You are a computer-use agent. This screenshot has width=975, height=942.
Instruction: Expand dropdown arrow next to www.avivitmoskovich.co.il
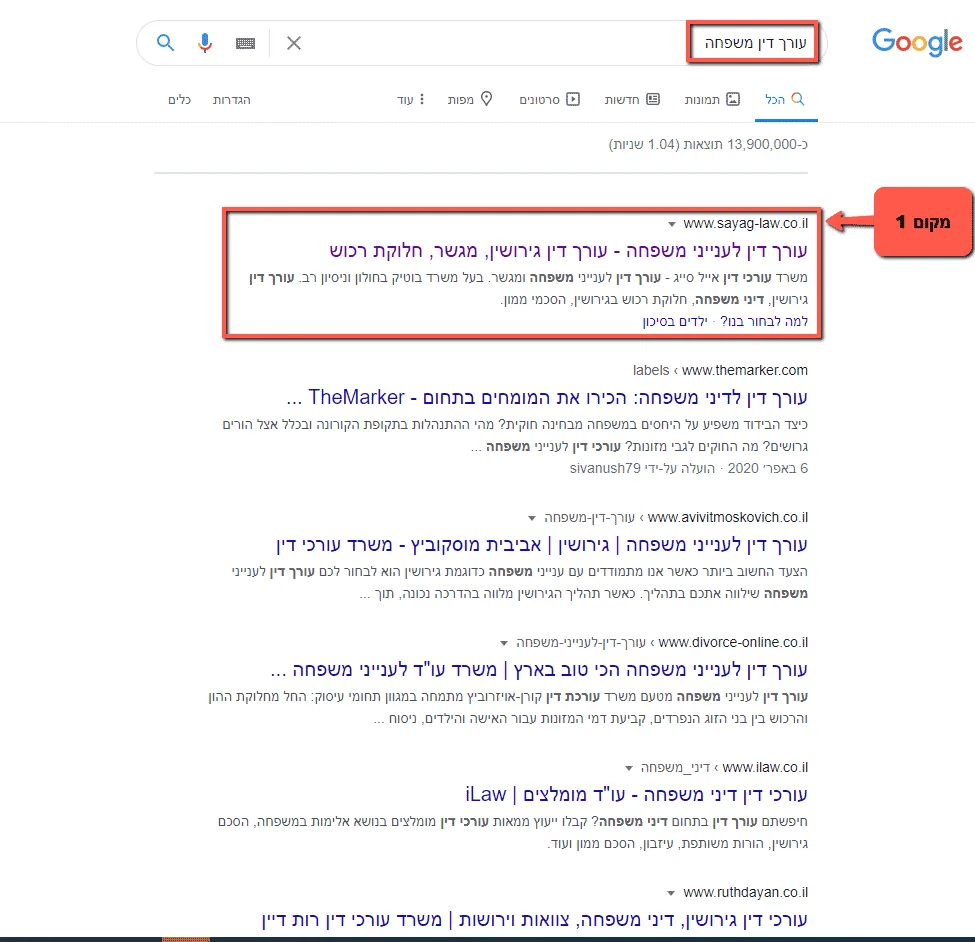pos(532,518)
